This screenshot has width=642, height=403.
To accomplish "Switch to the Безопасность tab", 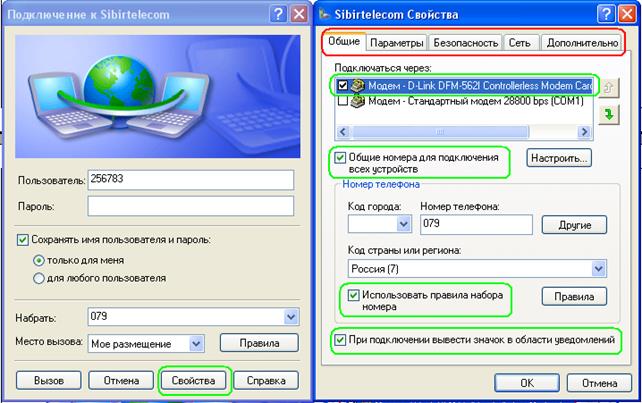I will (466, 43).
